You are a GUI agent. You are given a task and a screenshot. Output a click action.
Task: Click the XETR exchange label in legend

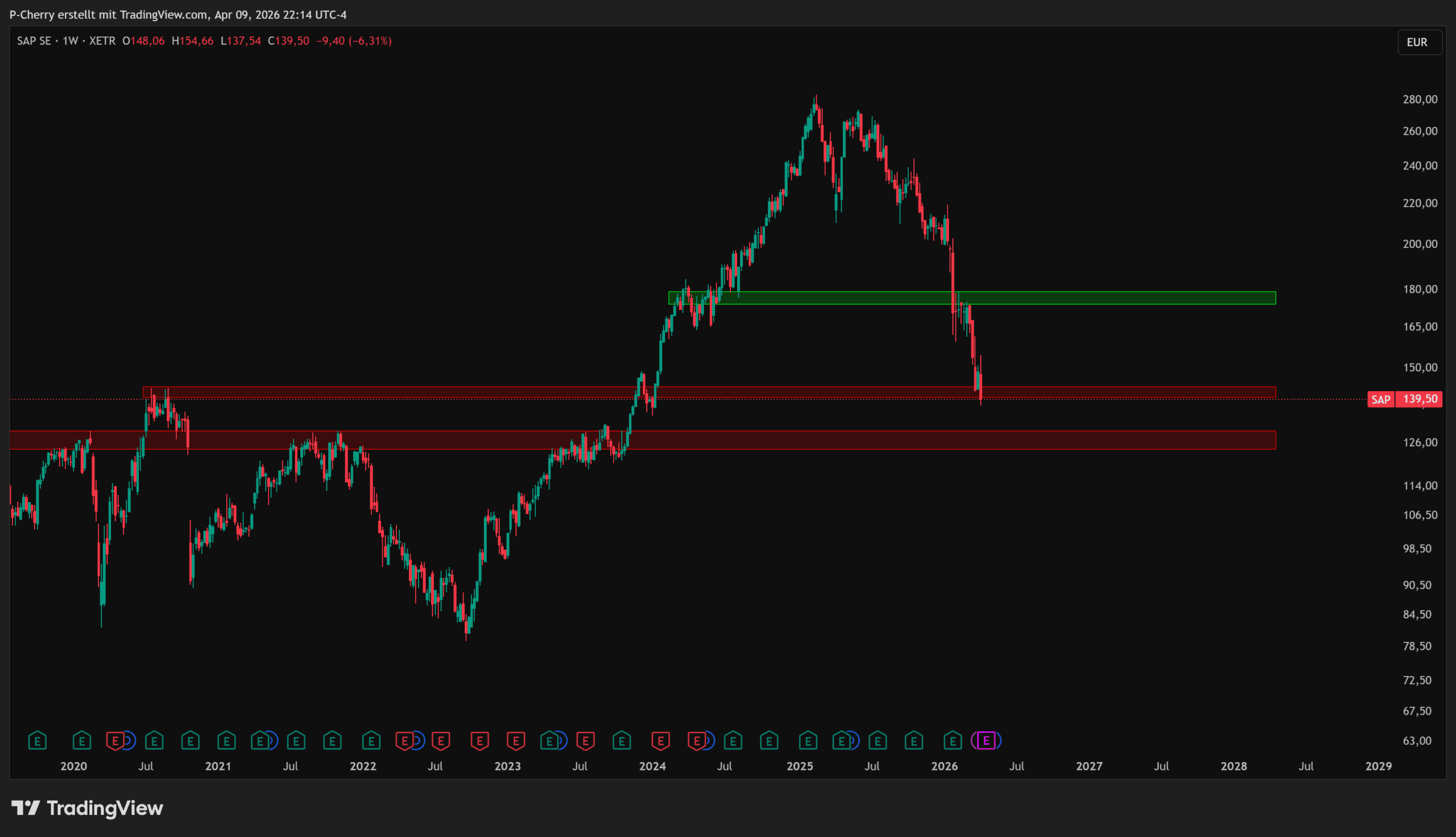102,41
